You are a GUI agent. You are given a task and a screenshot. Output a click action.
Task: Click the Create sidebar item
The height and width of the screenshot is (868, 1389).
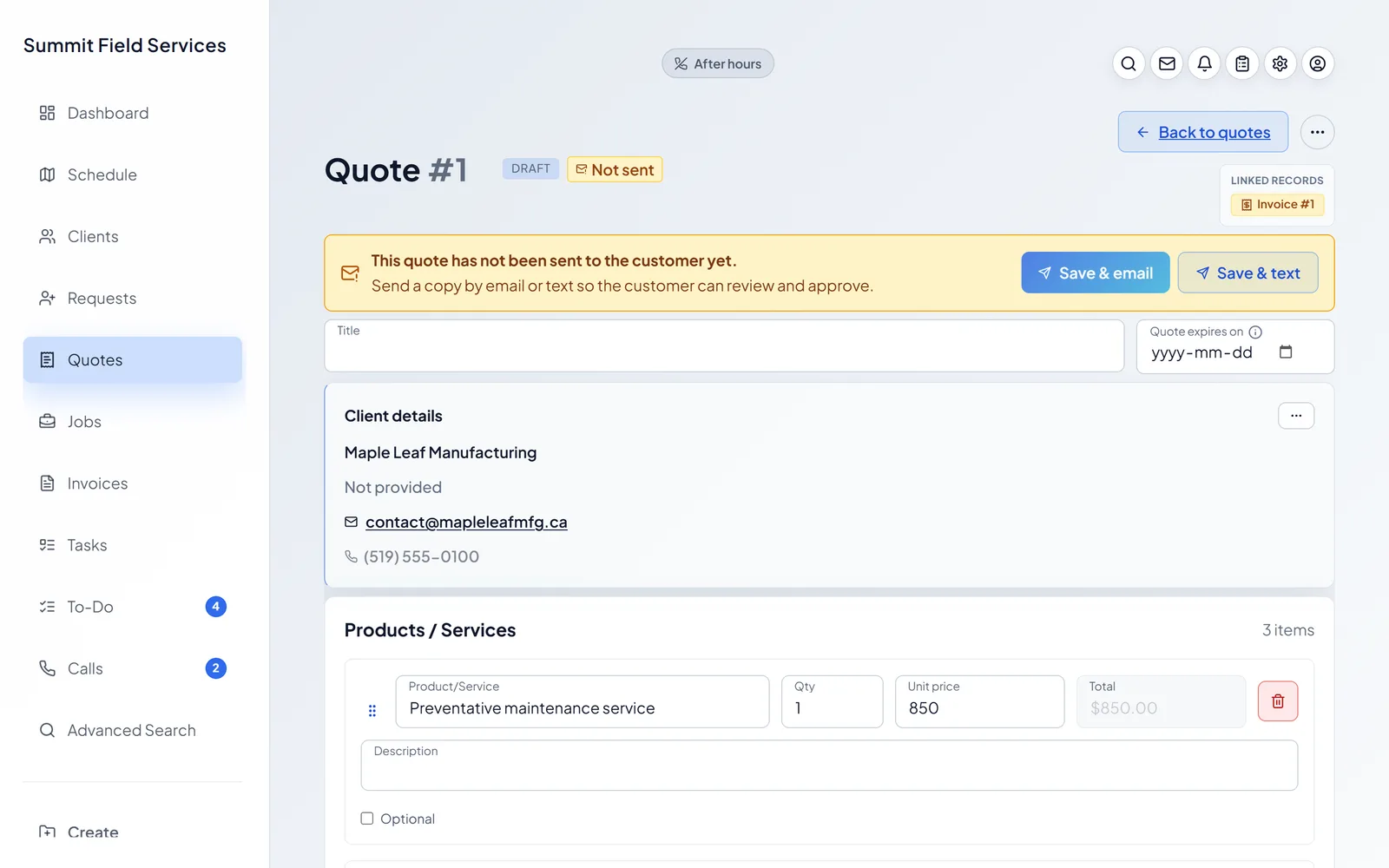point(132,832)
